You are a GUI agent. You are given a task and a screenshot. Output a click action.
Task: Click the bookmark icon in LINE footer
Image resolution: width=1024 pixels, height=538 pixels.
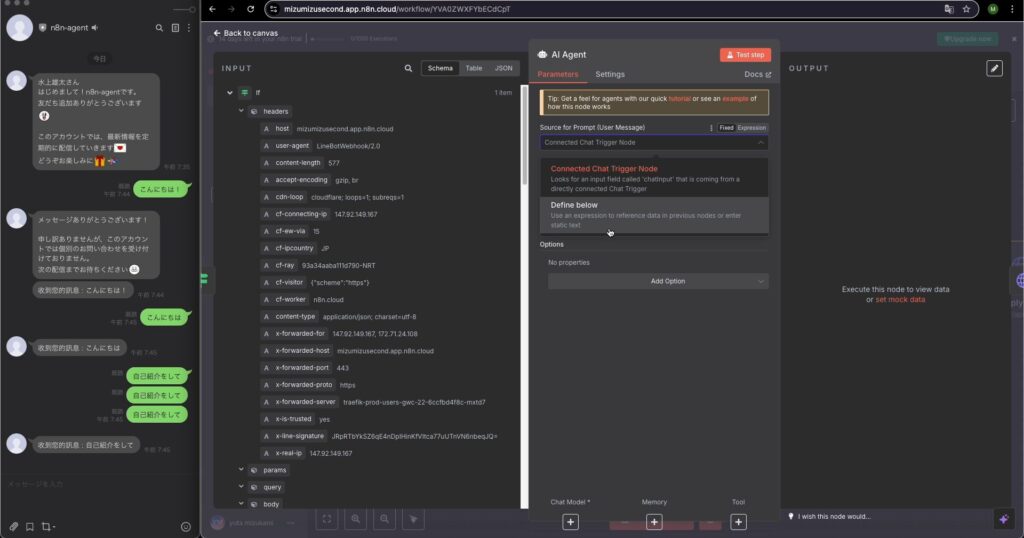click(29, 526)
